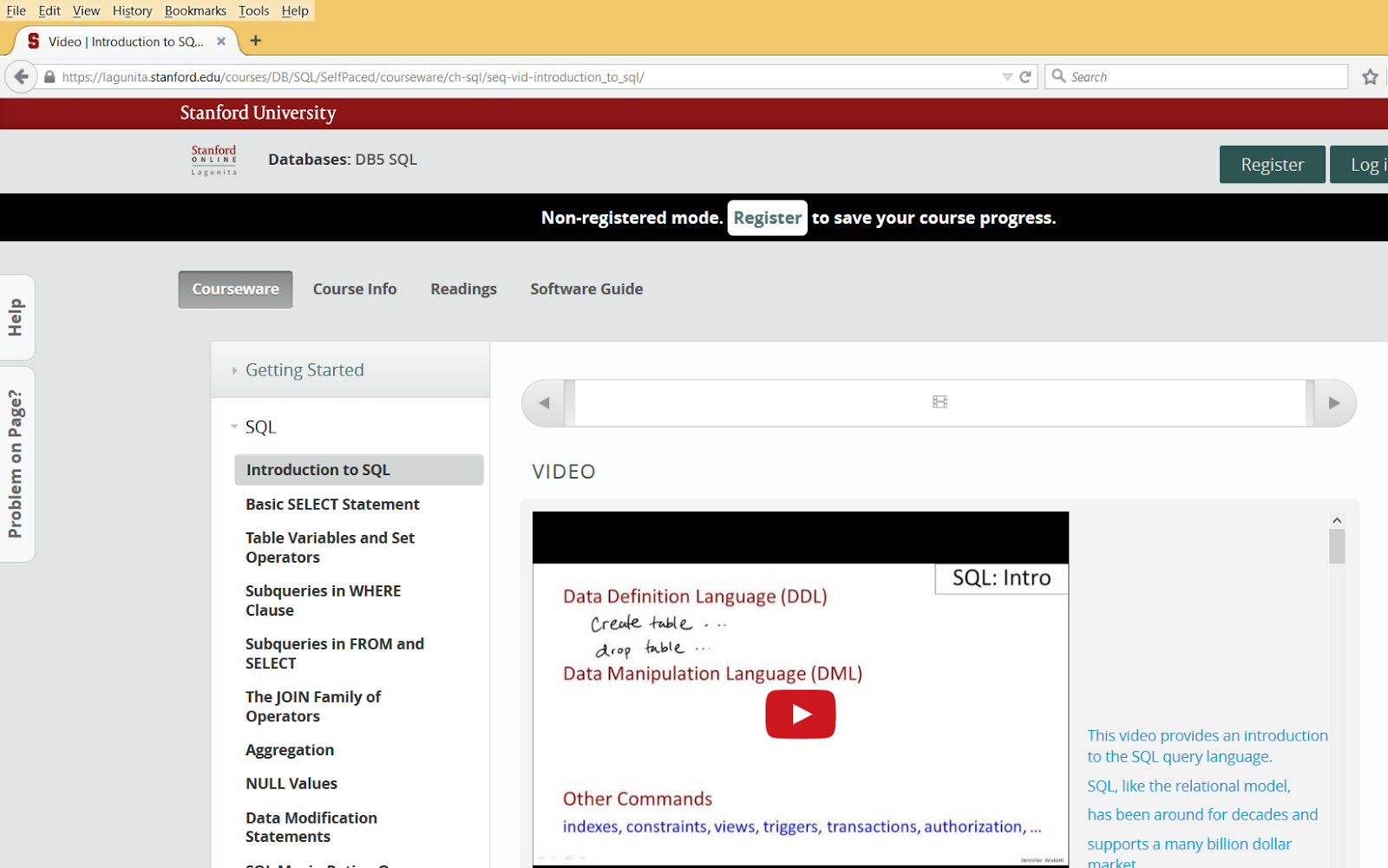Expand the Getting Started section
Image resolution: width=1388 pixels, height=868 pixels.
pos(304,369)
